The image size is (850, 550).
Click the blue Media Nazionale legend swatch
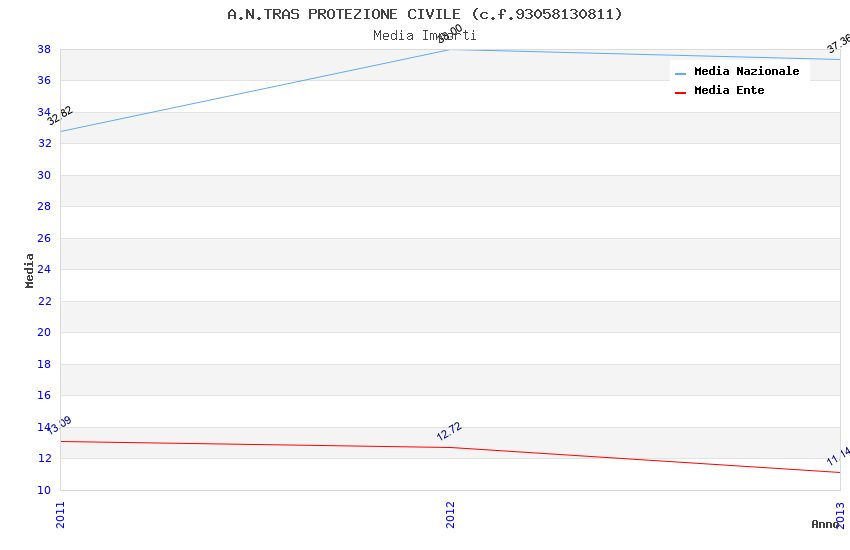pyautogui.click(x=680, y=73)
